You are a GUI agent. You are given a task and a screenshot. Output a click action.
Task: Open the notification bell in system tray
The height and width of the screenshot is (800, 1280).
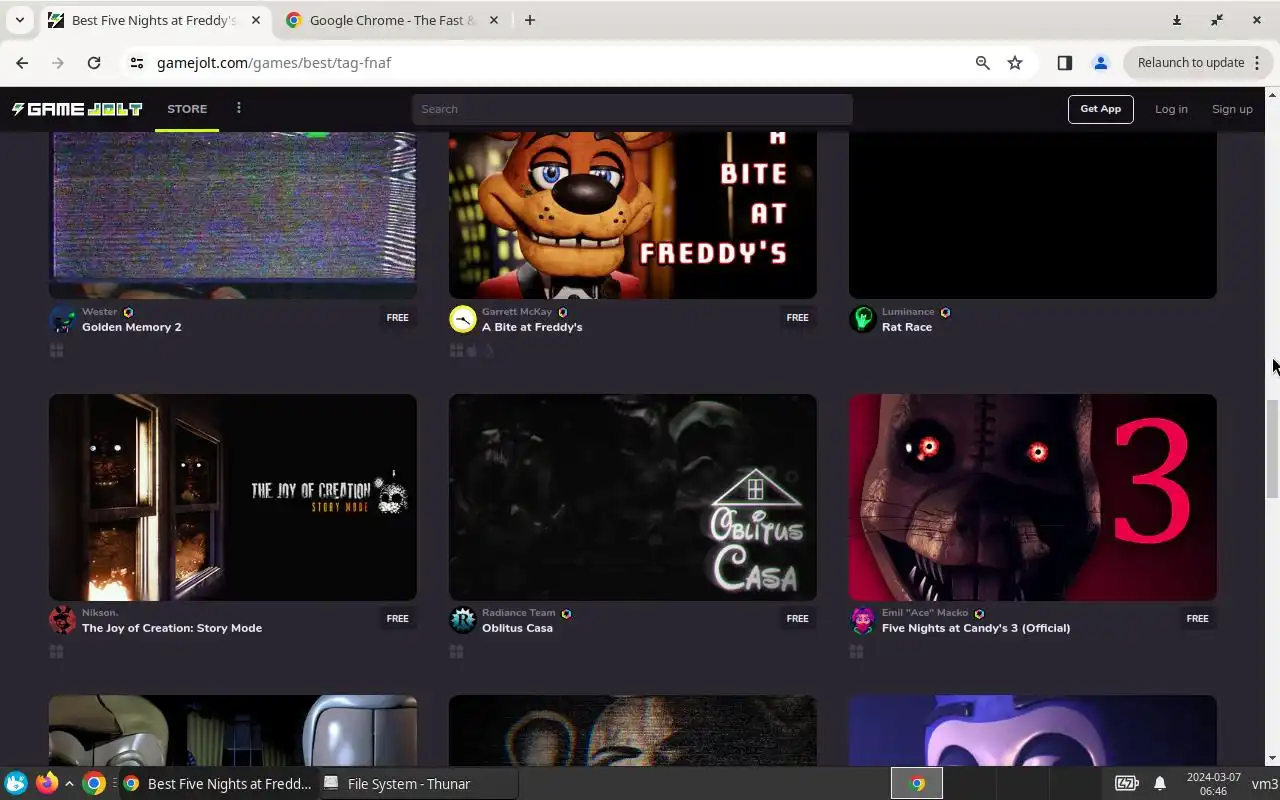1160,784
